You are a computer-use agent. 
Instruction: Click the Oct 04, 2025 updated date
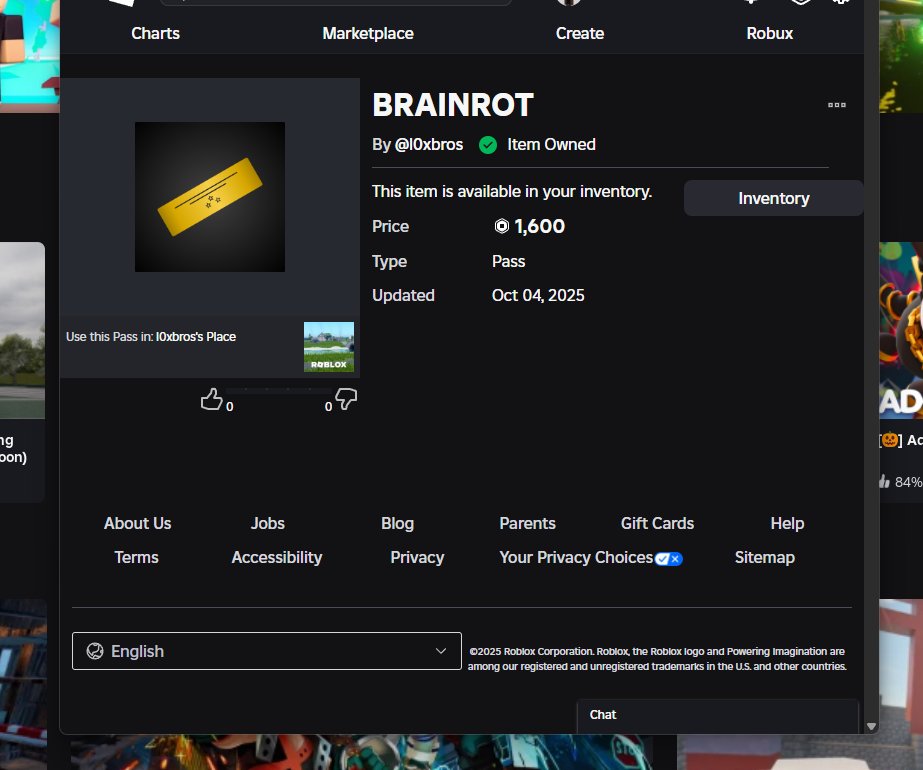point(538,296)
